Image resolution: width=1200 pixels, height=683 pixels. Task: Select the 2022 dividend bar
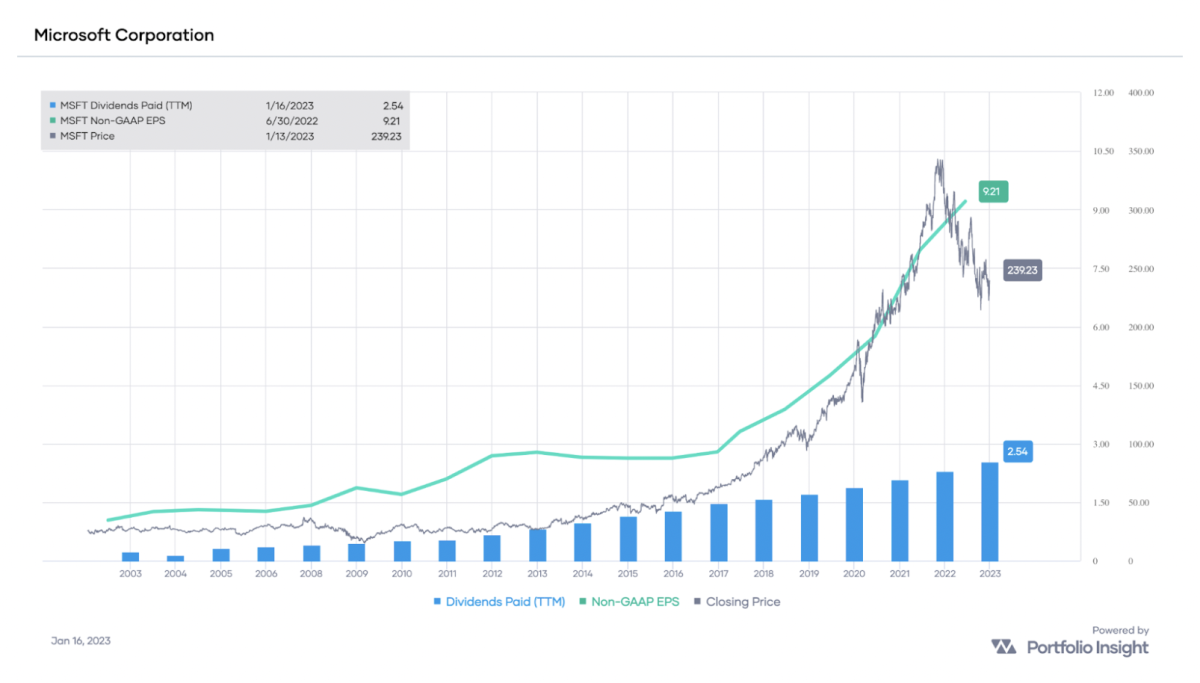click(944, 517)
